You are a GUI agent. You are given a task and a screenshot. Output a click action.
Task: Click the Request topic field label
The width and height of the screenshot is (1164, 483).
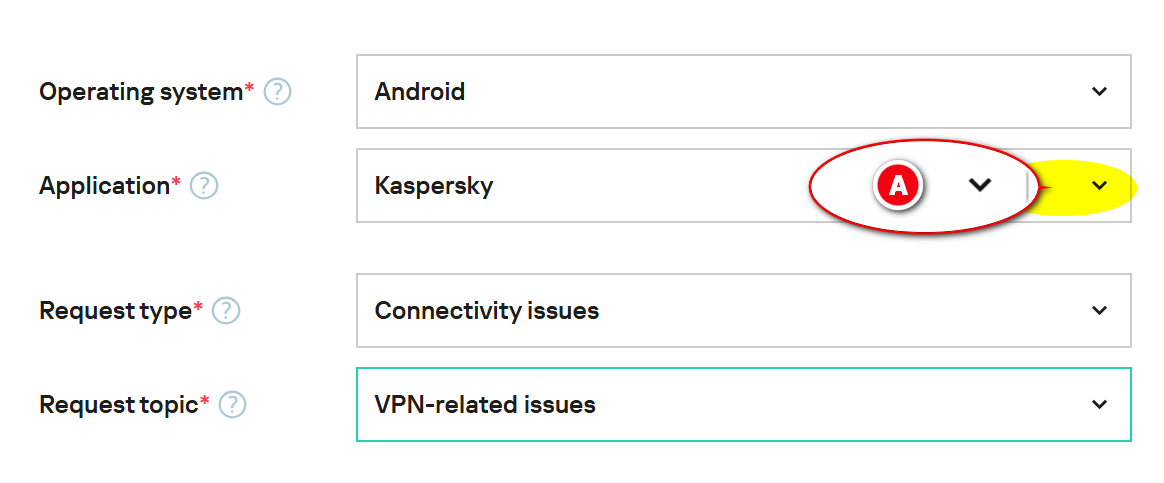tap(118, 404)
